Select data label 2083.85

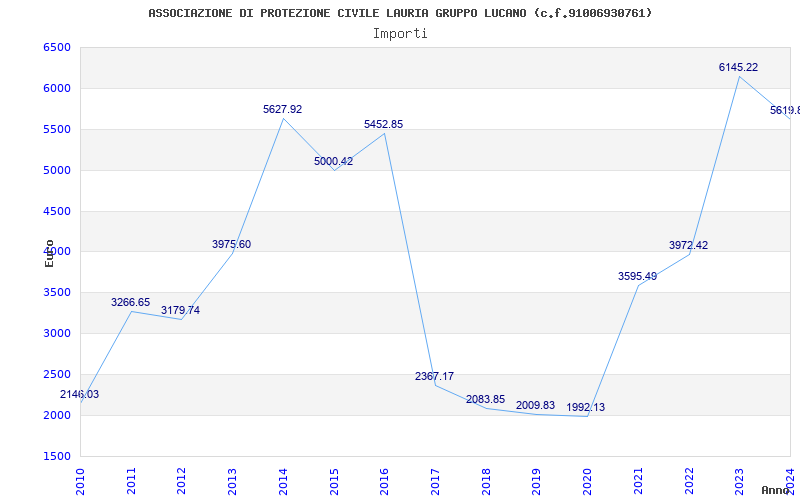click(486, 399)
